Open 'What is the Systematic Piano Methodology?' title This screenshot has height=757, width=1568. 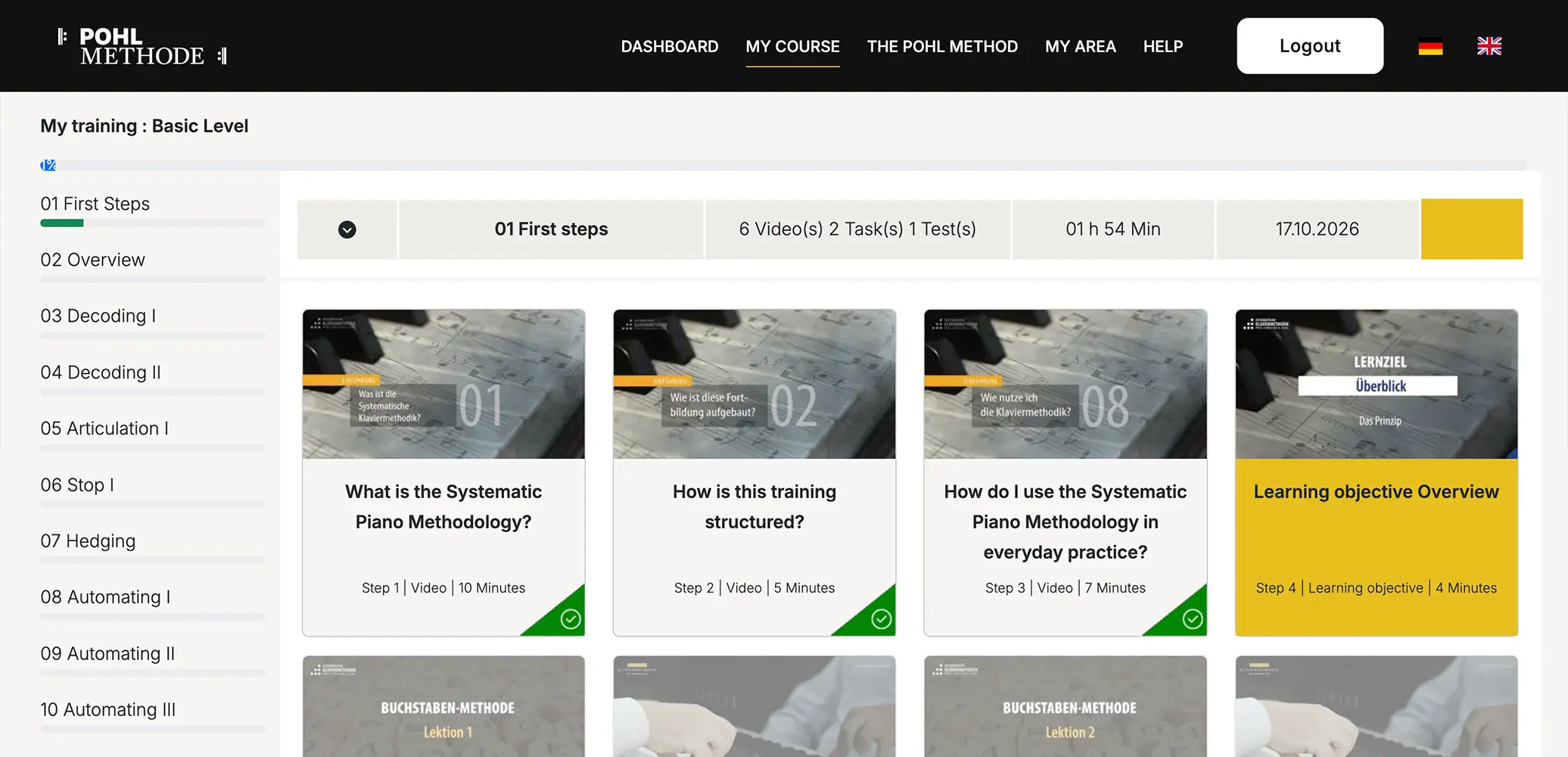[443, 506]
